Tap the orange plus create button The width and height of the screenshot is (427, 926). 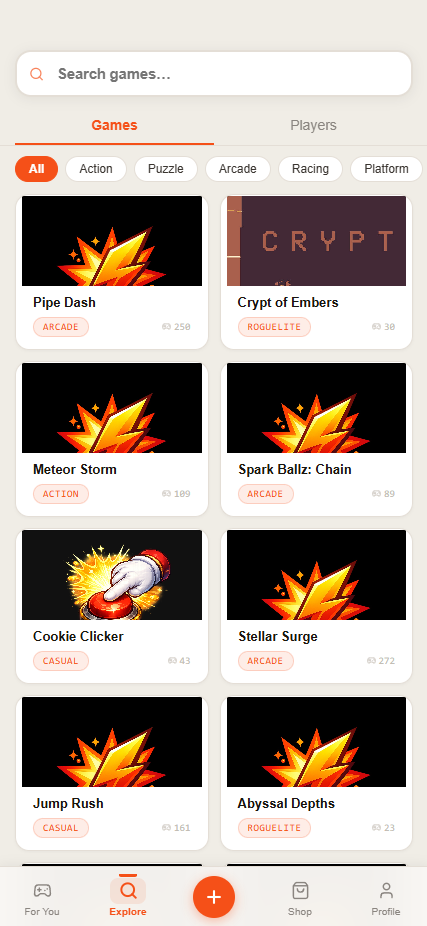pyautogui.click(x=214, y=897)
